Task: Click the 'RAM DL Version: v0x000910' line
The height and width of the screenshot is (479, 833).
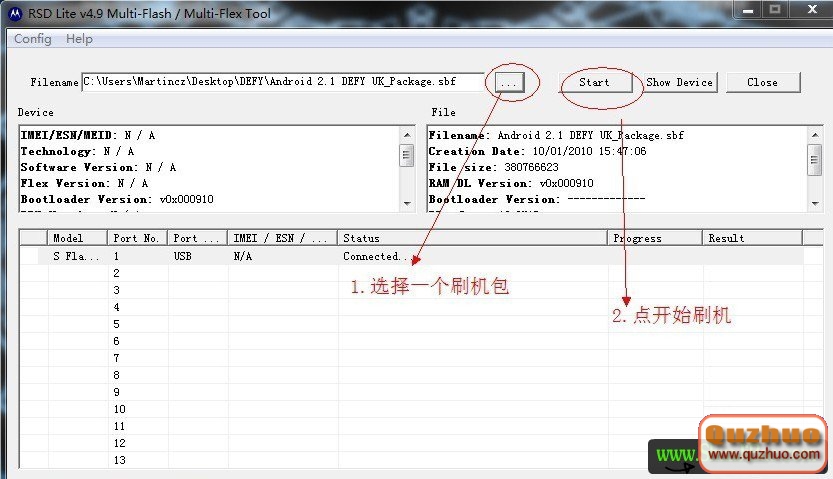Action: tap(511, 183)
